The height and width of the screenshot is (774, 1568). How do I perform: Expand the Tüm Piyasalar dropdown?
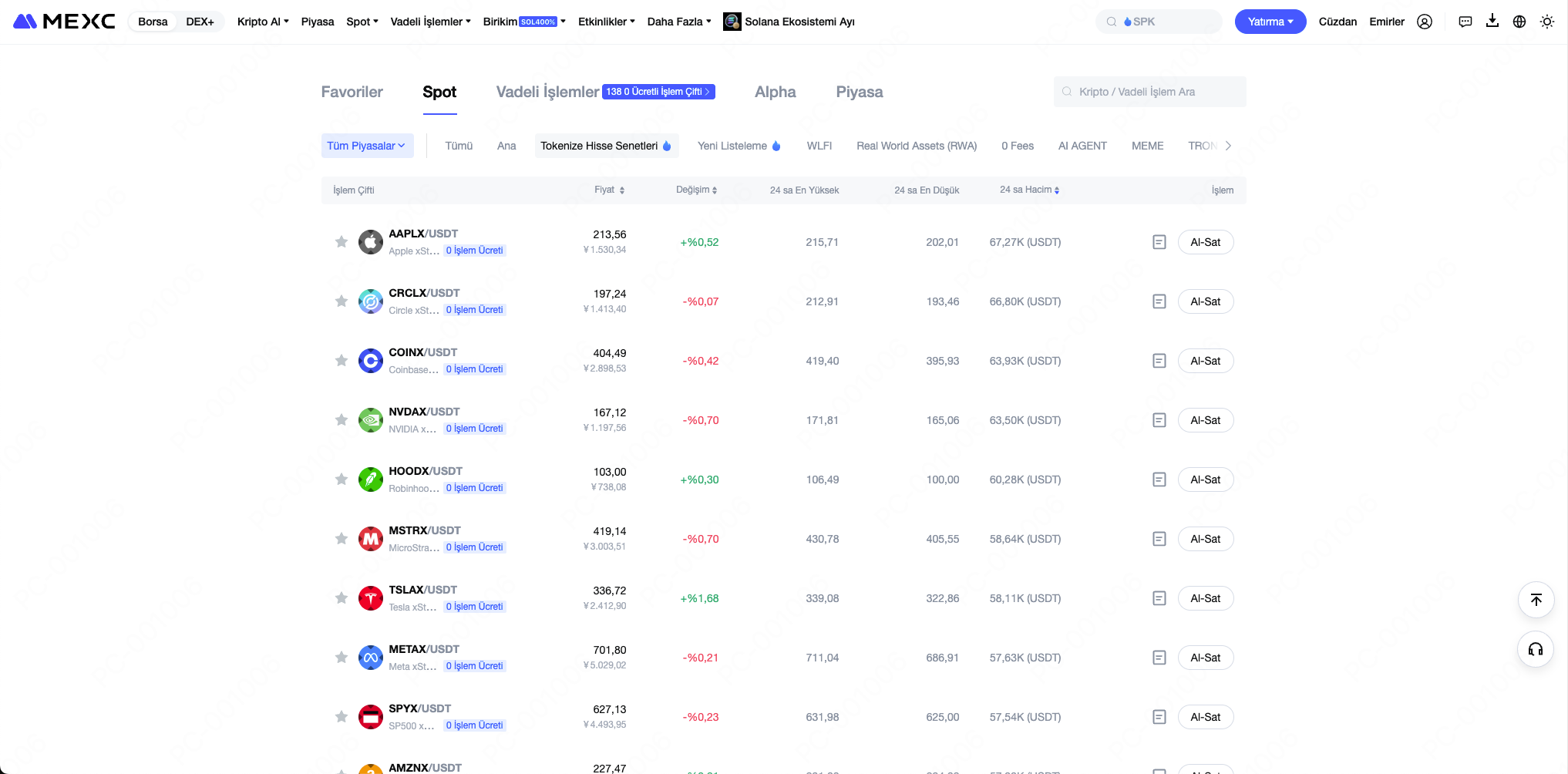367,146
